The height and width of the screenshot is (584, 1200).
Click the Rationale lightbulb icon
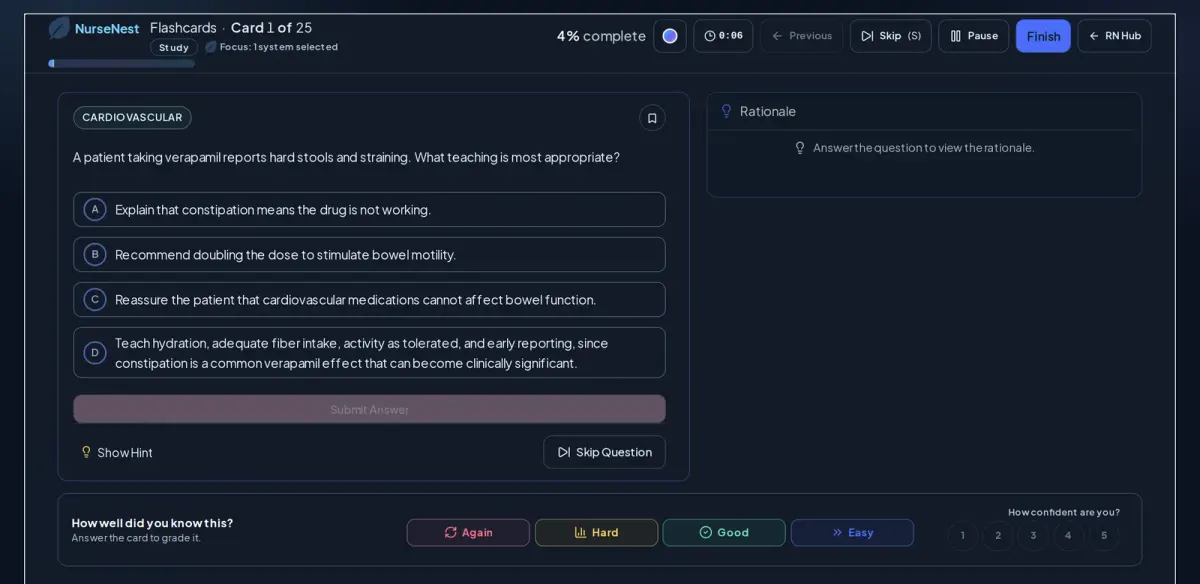click(726, 111)
